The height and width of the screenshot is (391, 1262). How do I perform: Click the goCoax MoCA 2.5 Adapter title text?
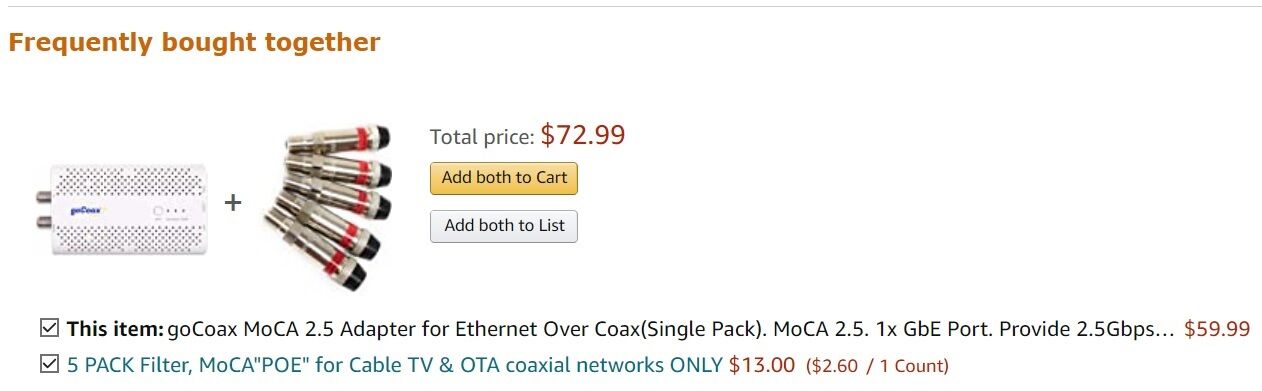tap(670, 329)
